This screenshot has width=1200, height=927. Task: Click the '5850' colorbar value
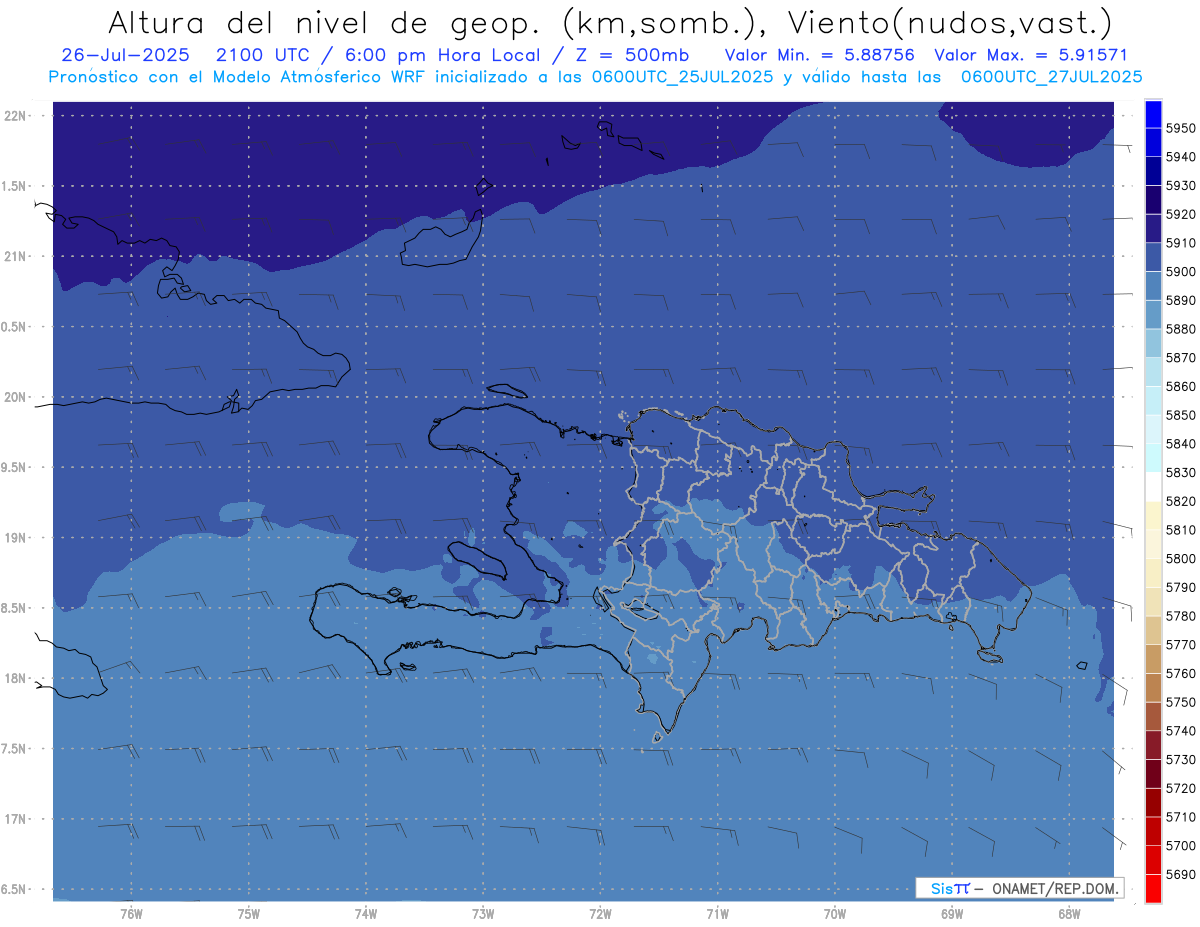[x=1180, y=415]
